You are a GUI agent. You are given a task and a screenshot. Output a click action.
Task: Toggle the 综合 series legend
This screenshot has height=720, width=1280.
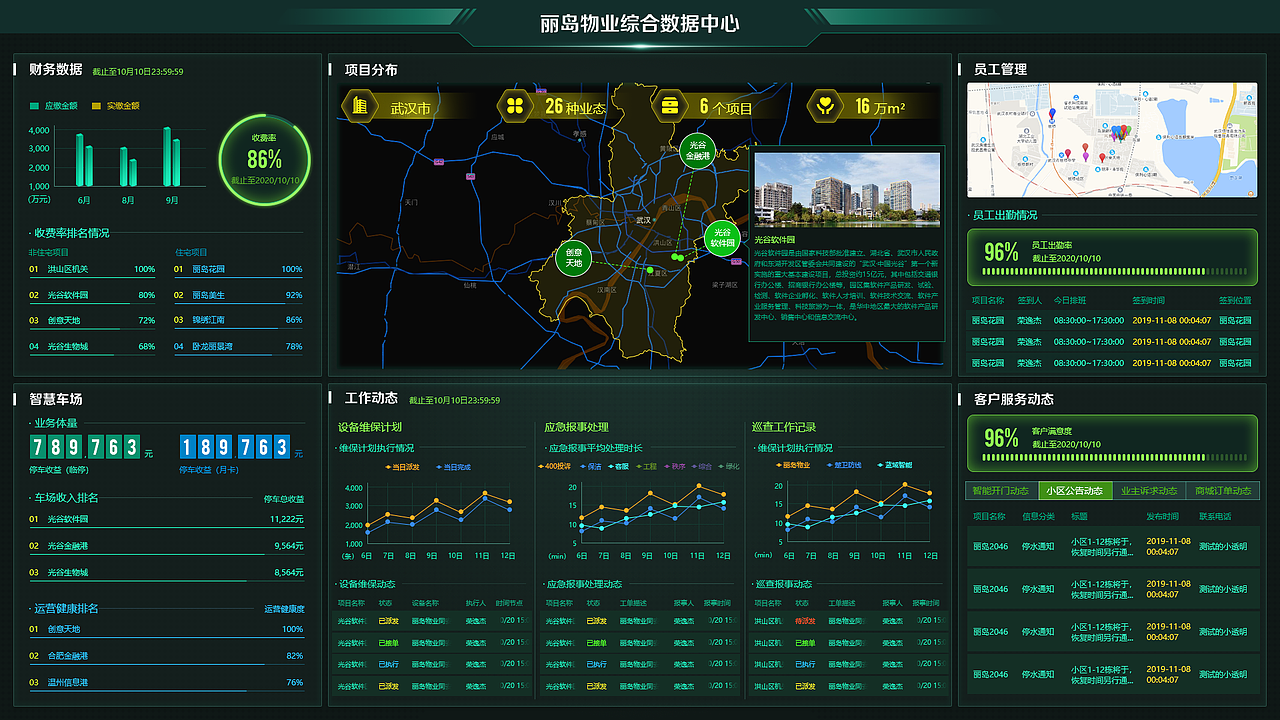click(702, 466)
